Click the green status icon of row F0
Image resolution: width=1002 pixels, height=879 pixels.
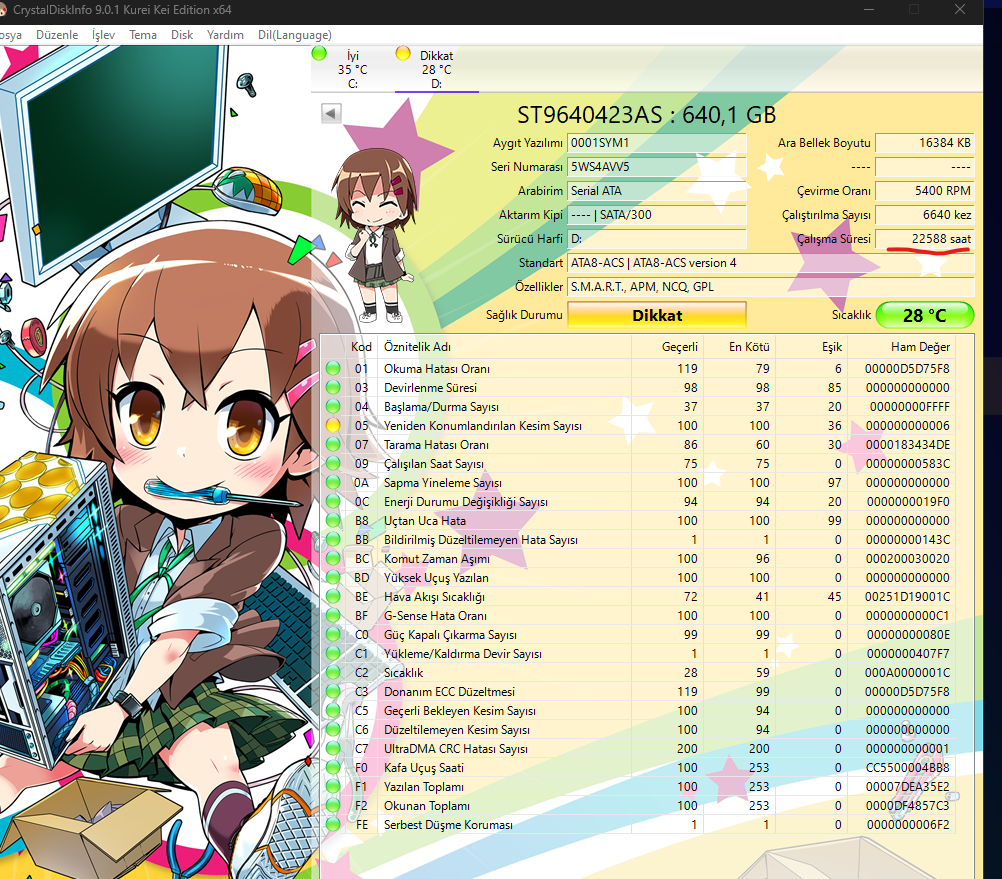coord(333,767)
